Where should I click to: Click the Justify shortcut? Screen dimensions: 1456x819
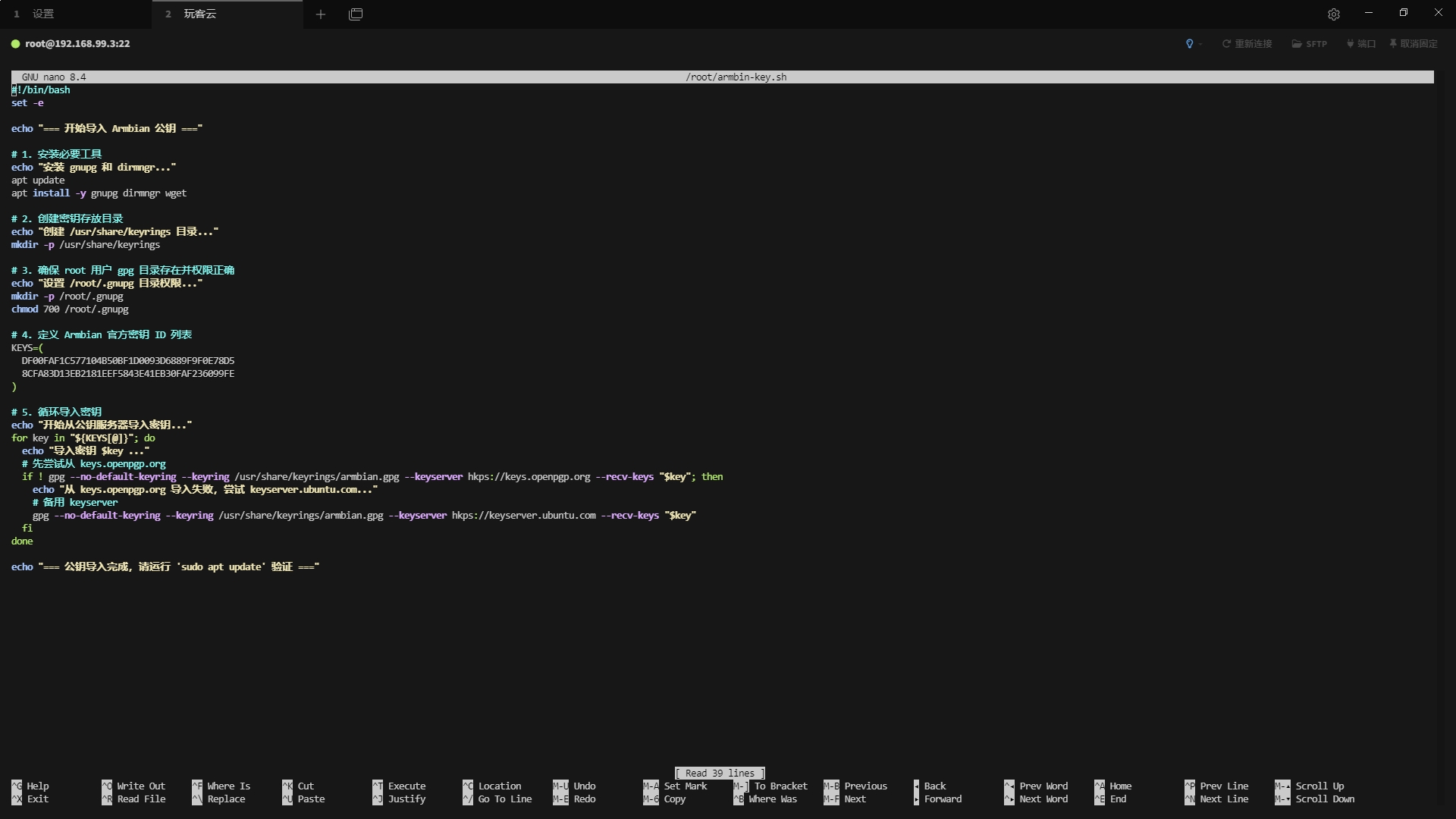pyautogui.click(x=399, y=799)
